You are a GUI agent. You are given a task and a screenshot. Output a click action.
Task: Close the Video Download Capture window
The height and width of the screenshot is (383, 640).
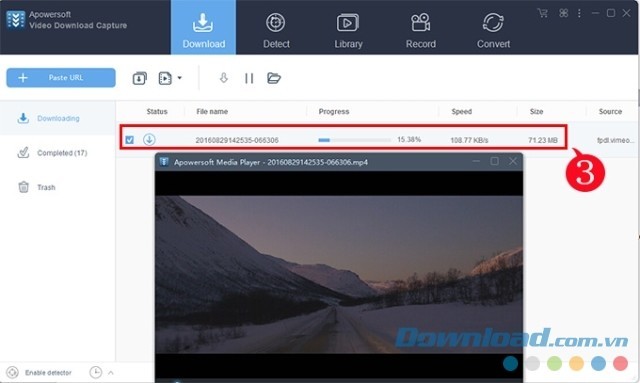click(x=627, y=13)
